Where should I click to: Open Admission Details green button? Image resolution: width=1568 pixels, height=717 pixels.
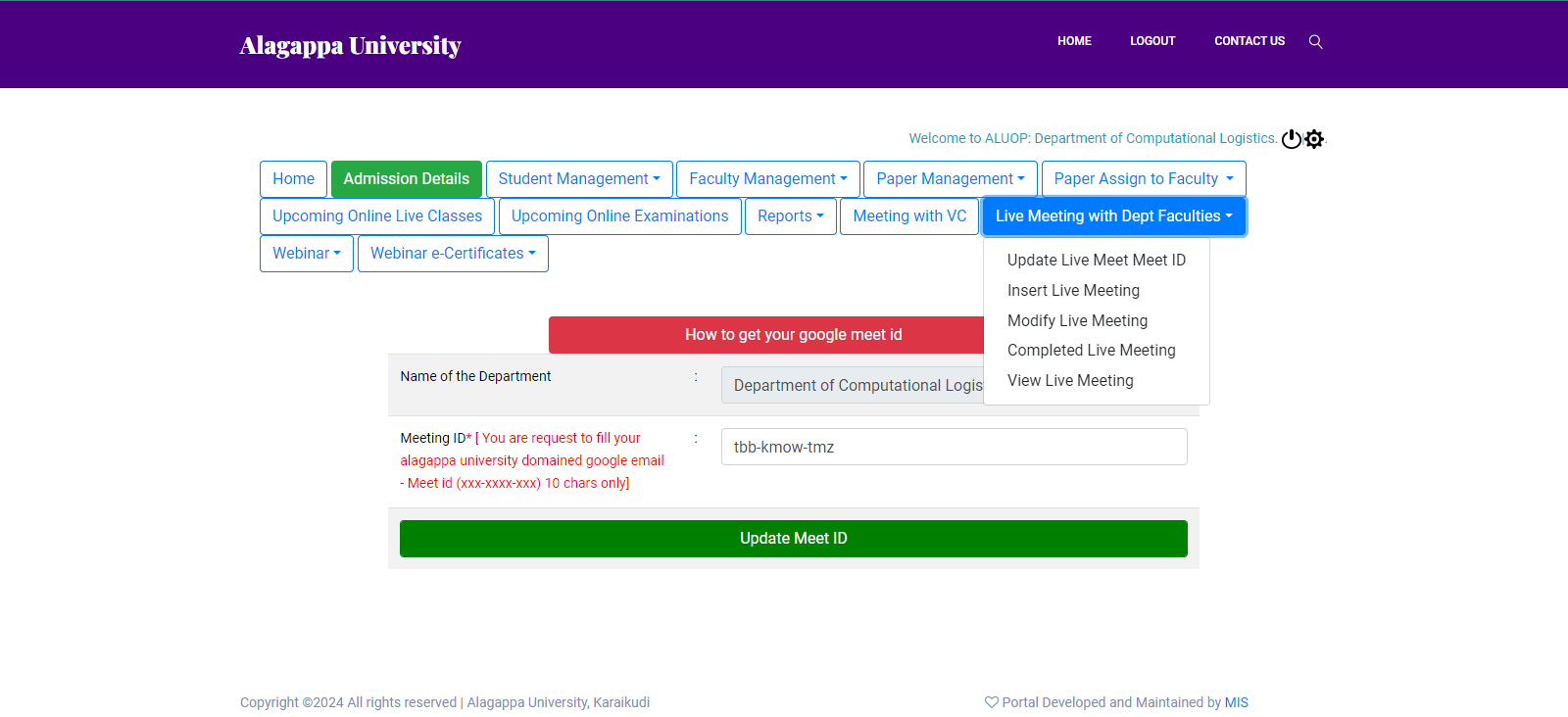tap(407, 179)
